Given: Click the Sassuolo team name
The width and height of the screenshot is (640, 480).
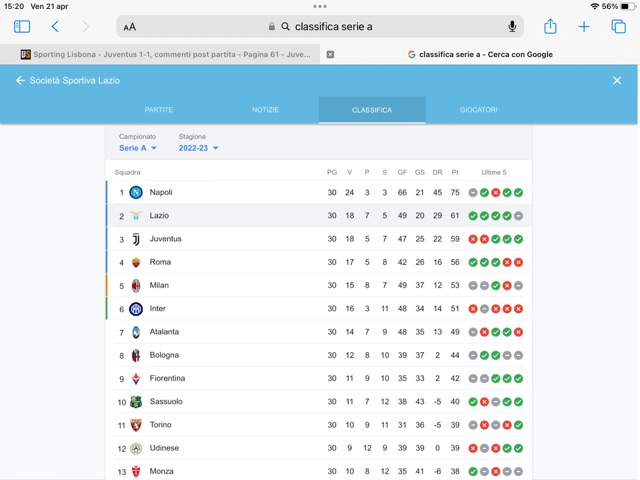Looking at the screenshot, I should pos(166,402).
